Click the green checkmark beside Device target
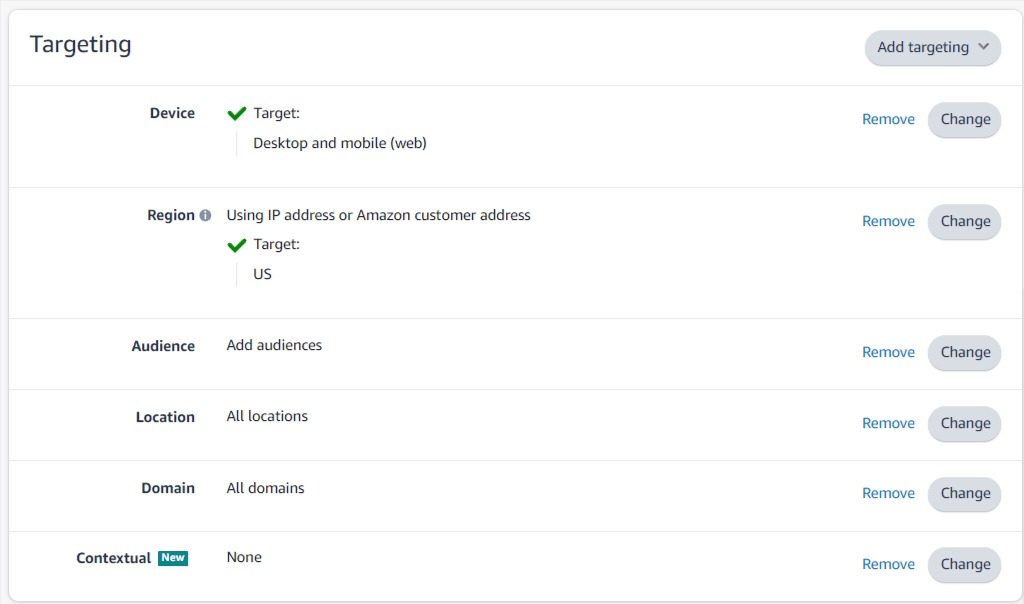The width and height of the screenshot is (1024, 604). coord(237,114)
